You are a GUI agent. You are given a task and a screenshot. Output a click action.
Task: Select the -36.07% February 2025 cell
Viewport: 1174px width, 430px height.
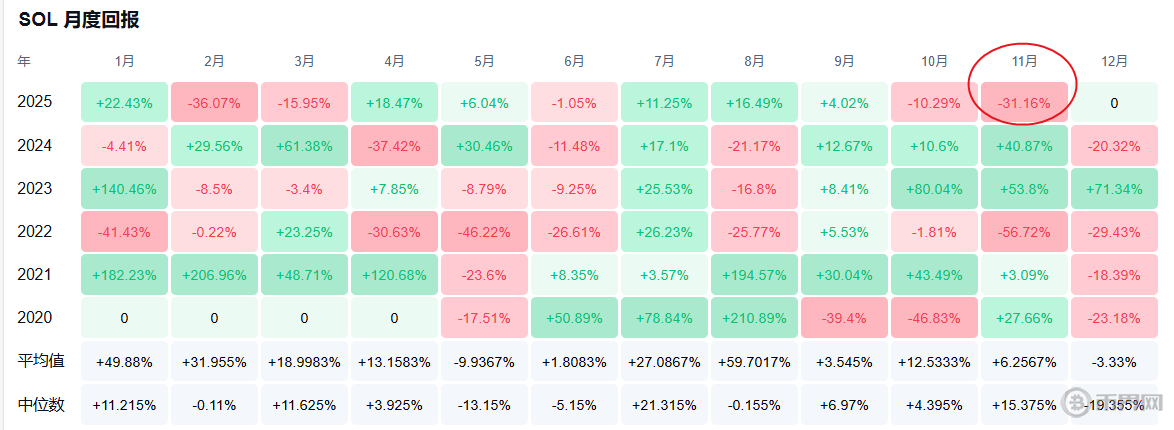pyautogui.click(x=214, y=102)
